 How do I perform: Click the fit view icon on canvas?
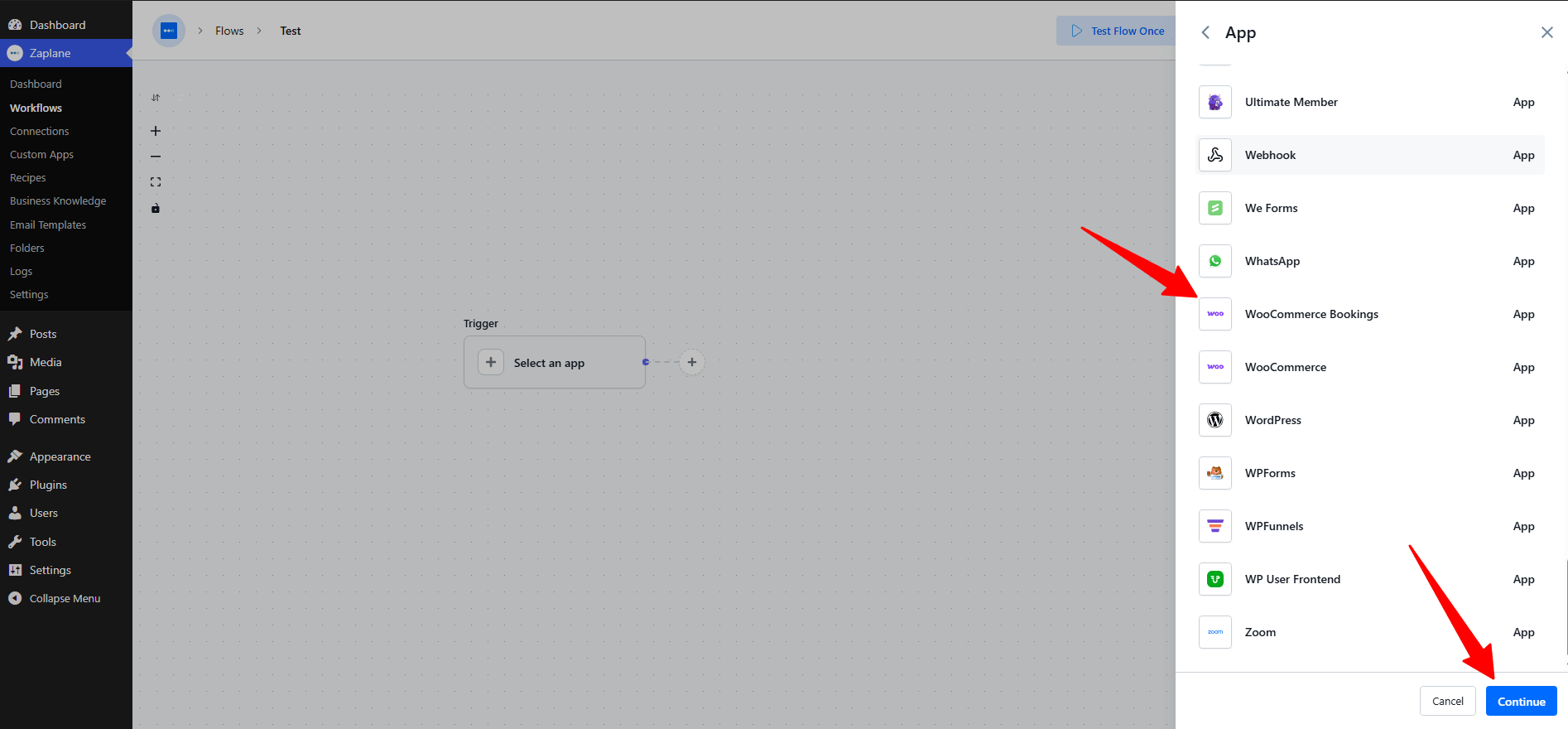(156, 182)
